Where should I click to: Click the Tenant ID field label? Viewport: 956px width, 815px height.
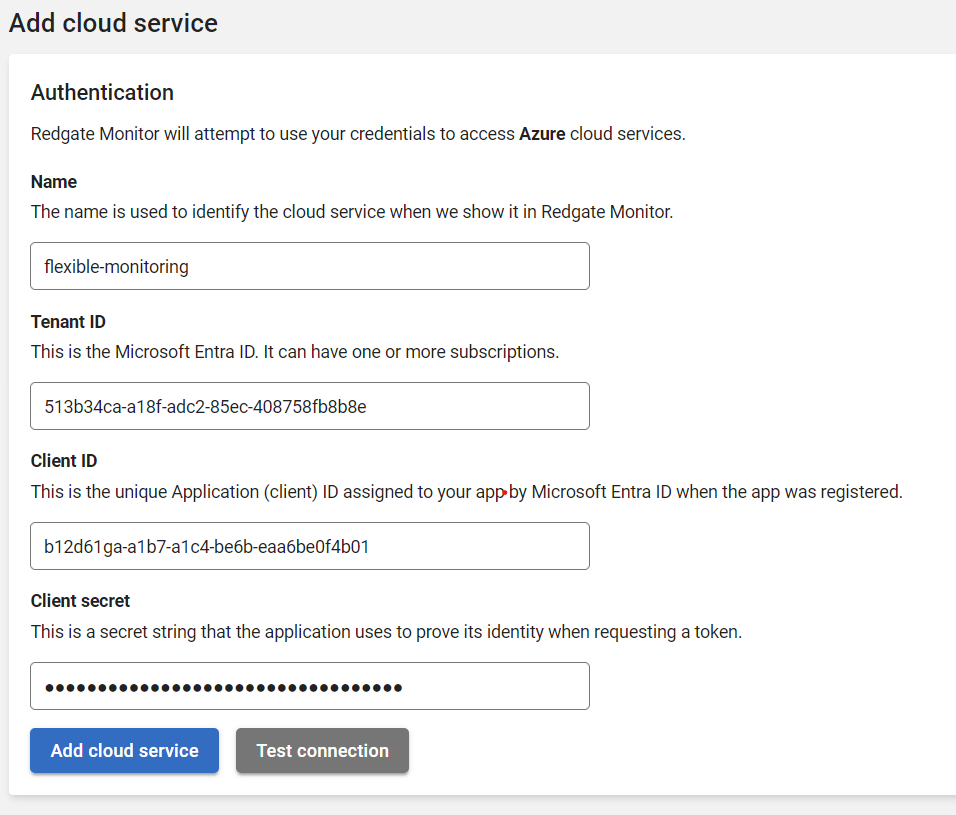coord(68,322)
